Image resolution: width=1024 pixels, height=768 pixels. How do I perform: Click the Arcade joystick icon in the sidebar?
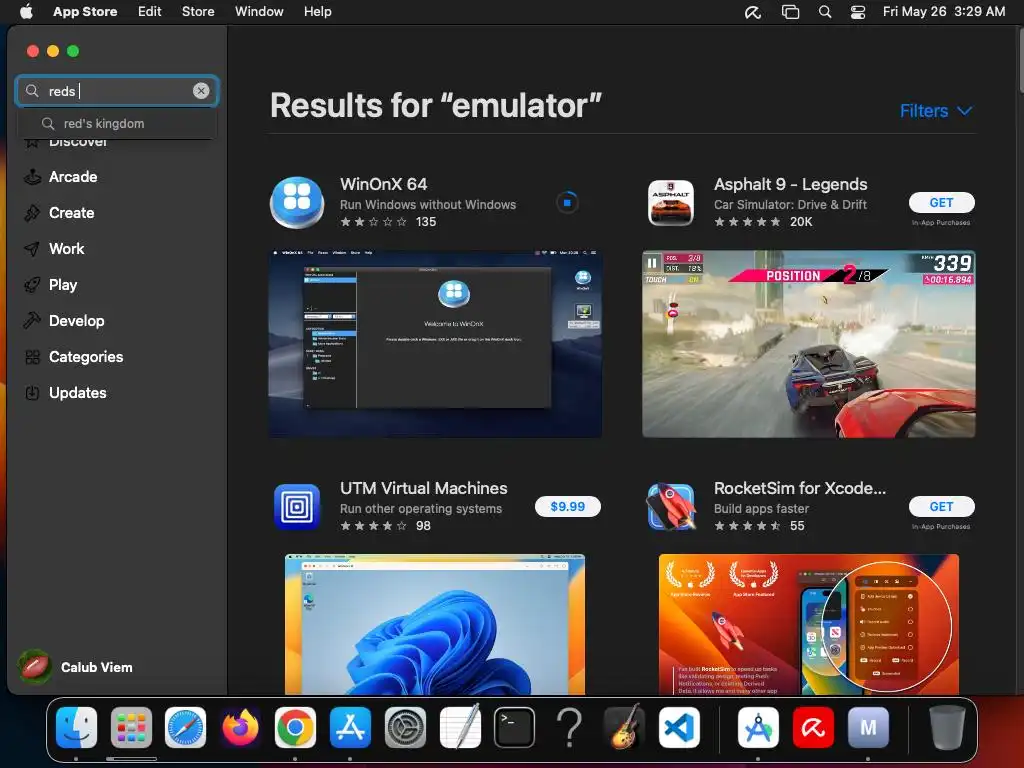coord(32,177)
